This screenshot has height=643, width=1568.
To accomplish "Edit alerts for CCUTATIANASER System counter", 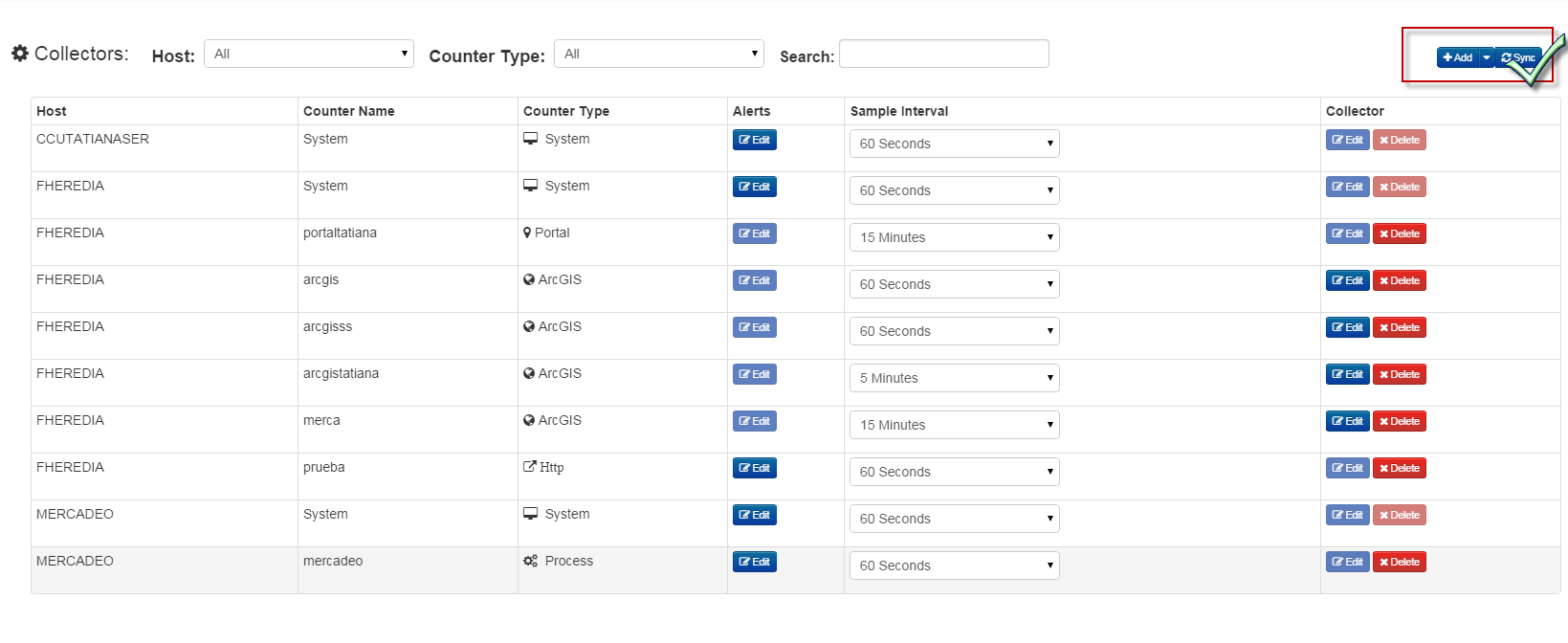I will (754, 140).
